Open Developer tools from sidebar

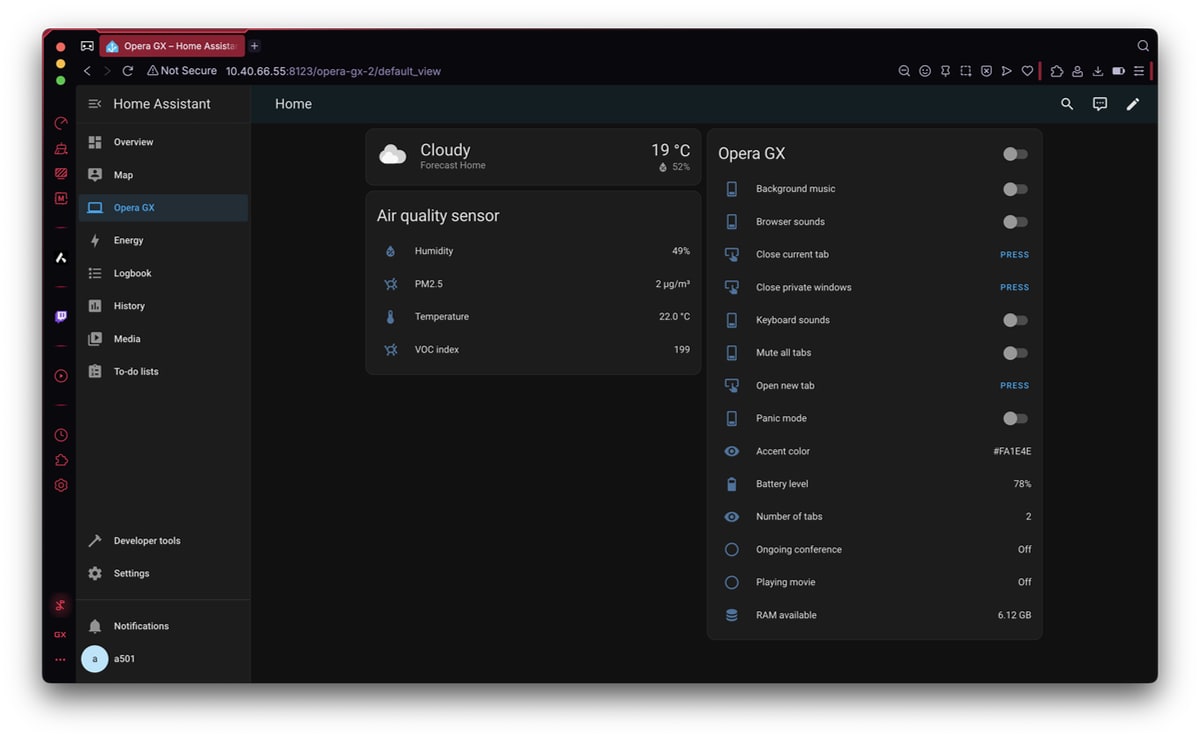click(x=146, y=541)
